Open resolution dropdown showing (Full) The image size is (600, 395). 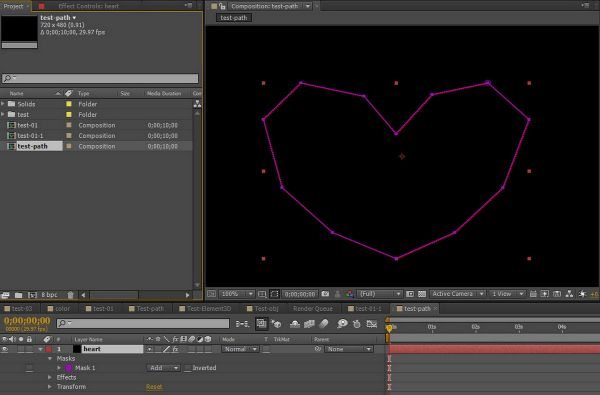pos(380,294)
